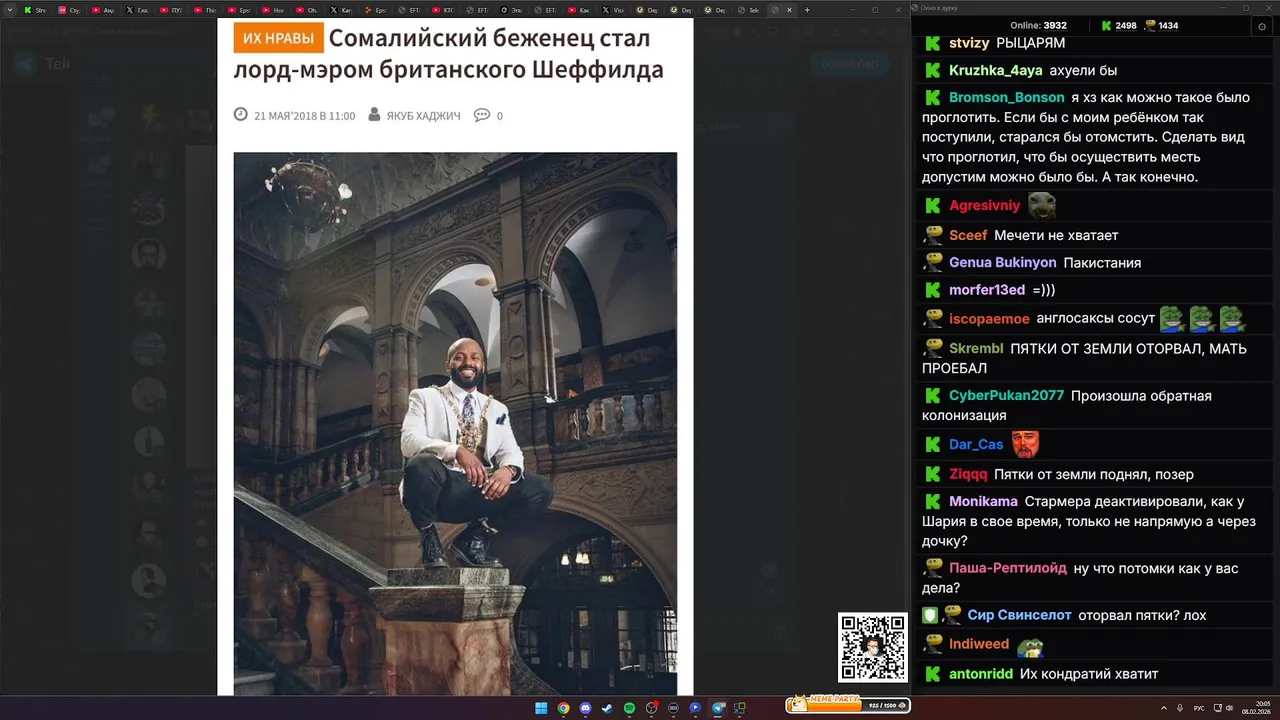Switch to the Tele browser tab
1280x720 pixels.
(x=748, y=10)
